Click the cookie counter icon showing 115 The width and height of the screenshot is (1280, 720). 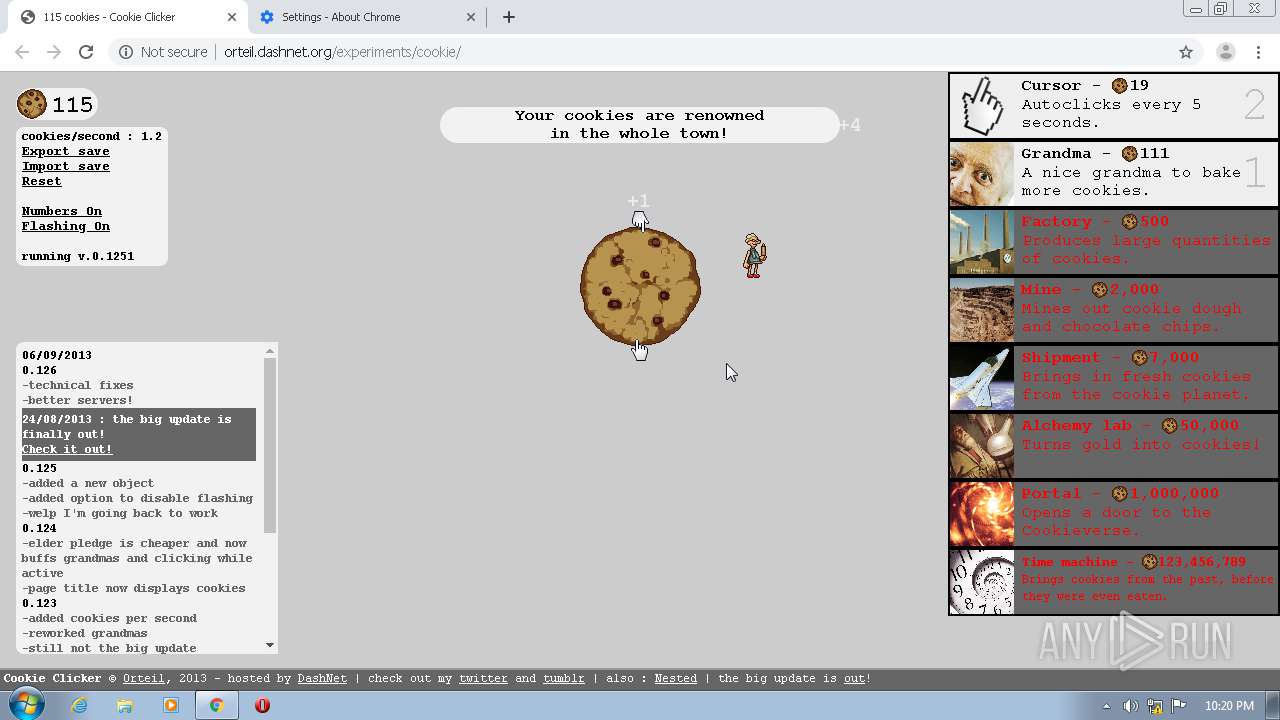(32, 104)
